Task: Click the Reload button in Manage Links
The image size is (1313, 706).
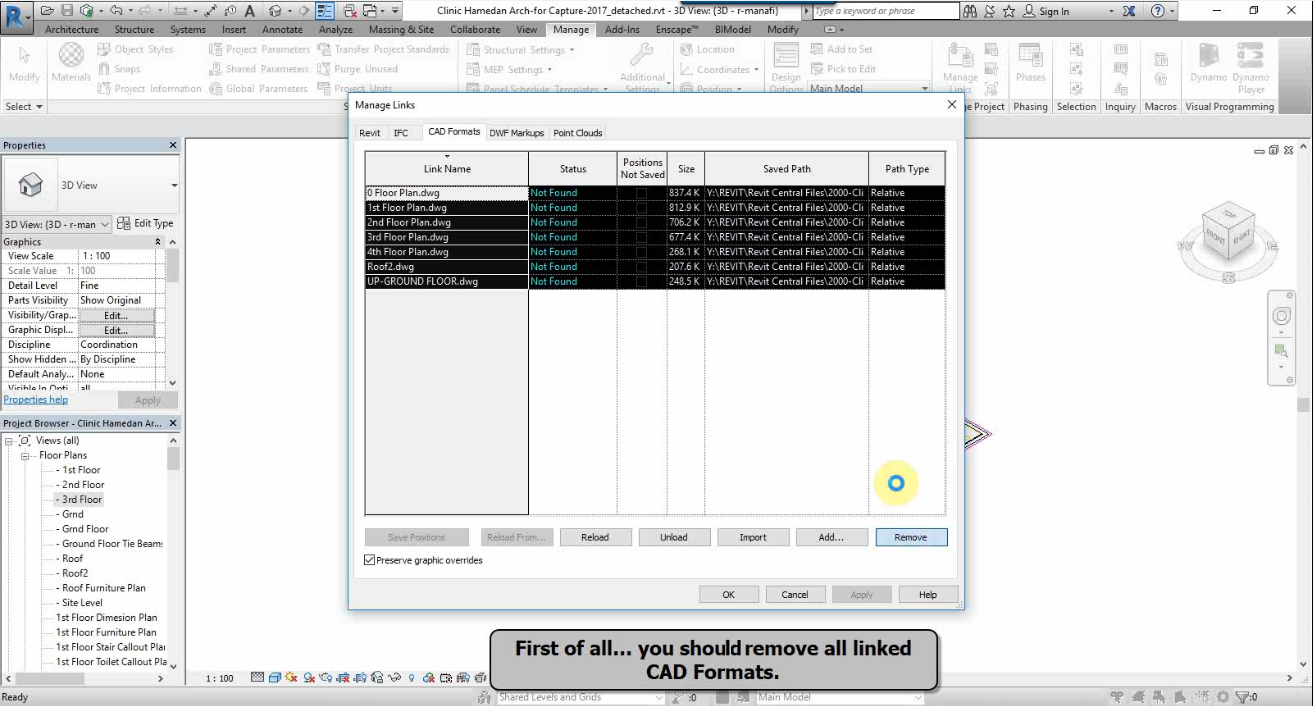Action: point(595,537)
